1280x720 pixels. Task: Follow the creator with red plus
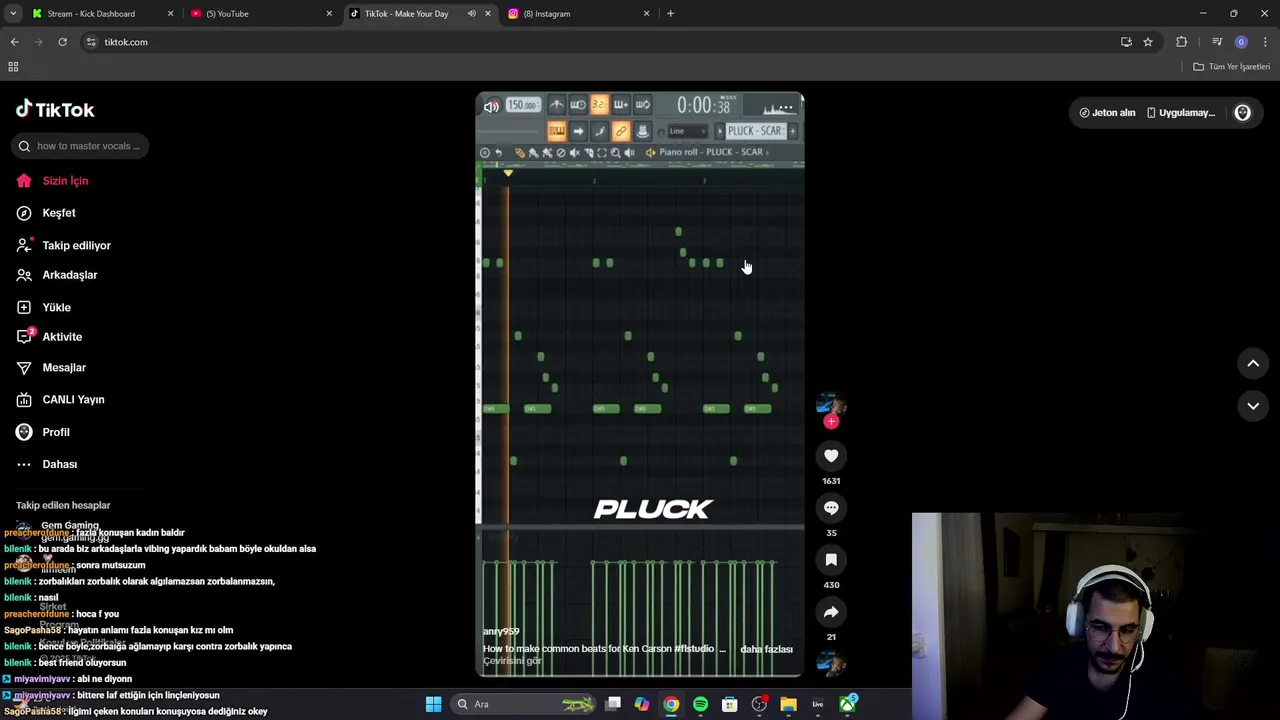(831, 422)
